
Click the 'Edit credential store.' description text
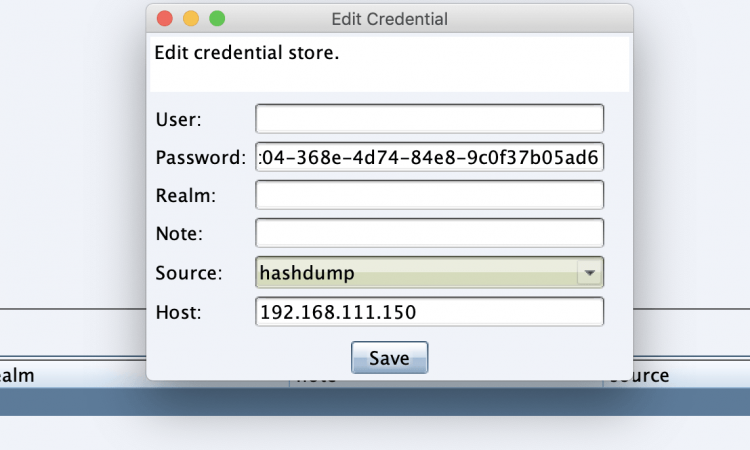[247, 53]
